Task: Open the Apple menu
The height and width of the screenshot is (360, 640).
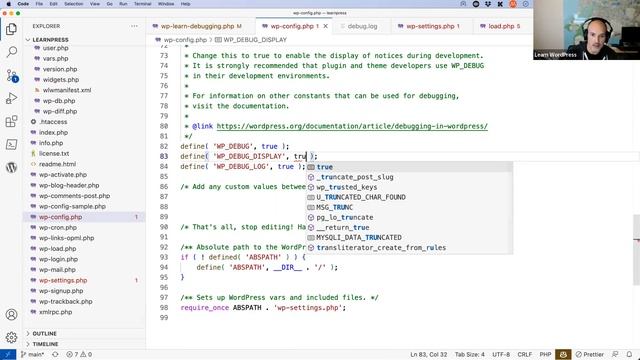Action: [x=9, y=4]
